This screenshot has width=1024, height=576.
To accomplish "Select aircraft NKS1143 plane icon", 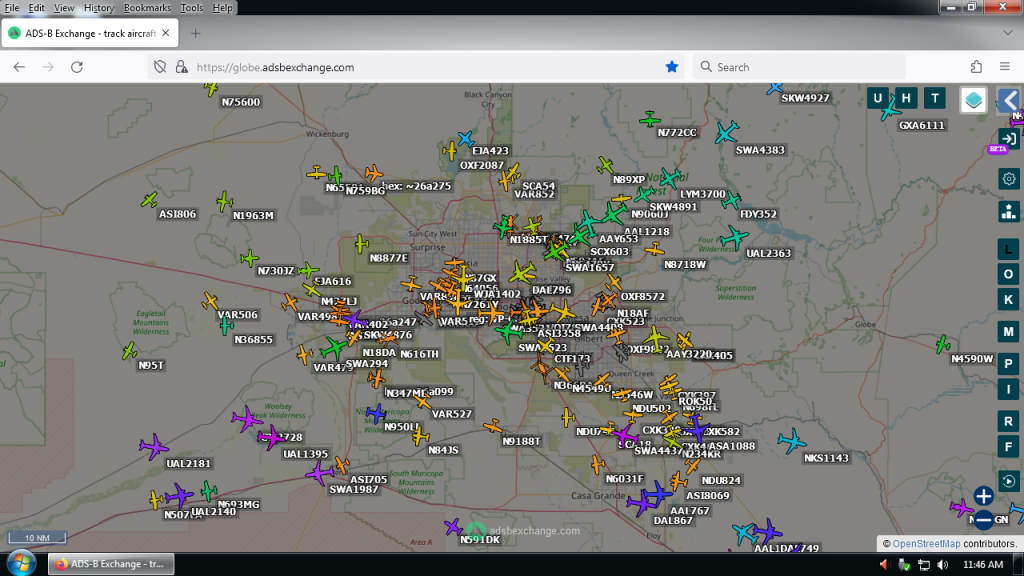I will 792,441.
